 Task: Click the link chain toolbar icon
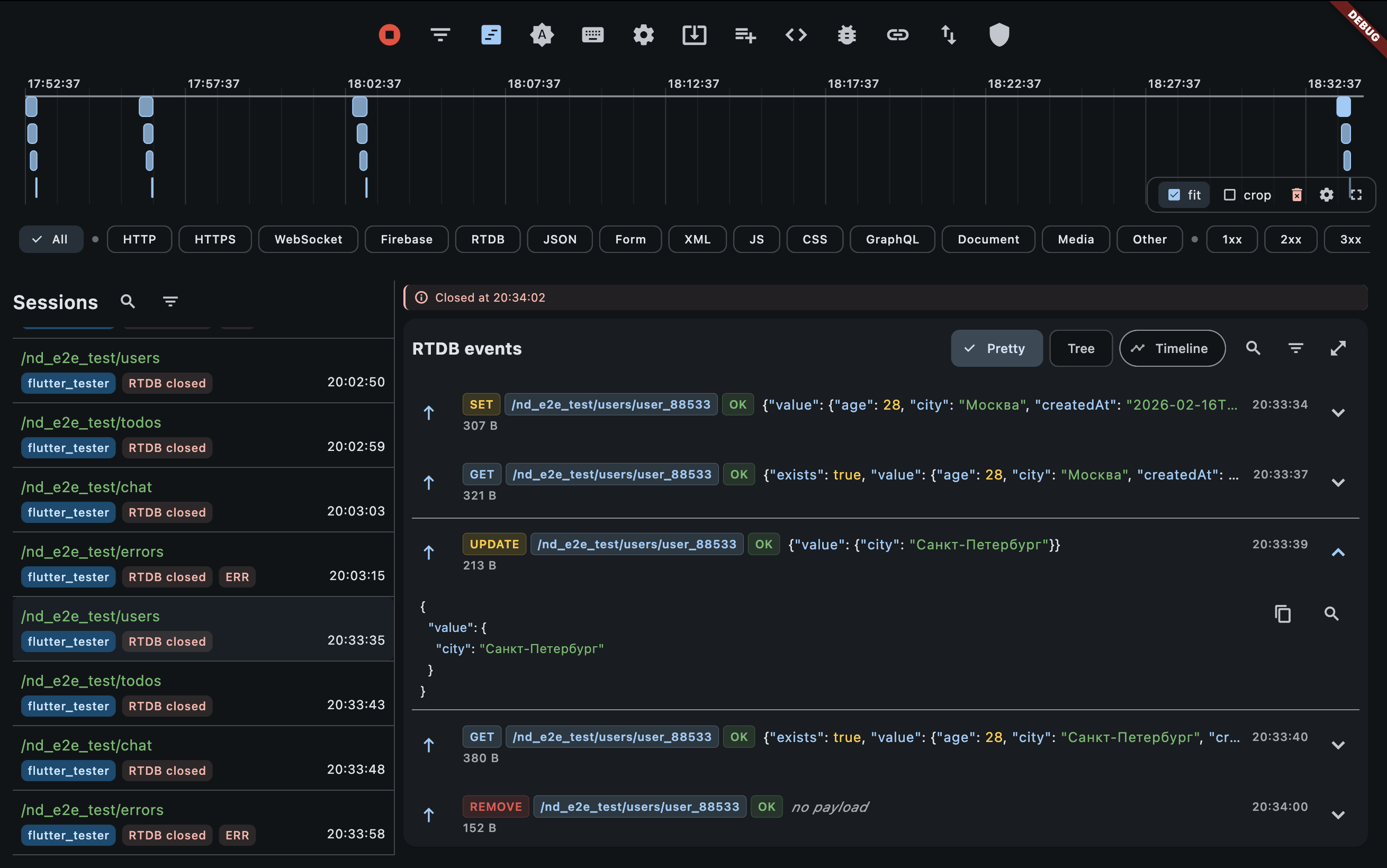897,35
